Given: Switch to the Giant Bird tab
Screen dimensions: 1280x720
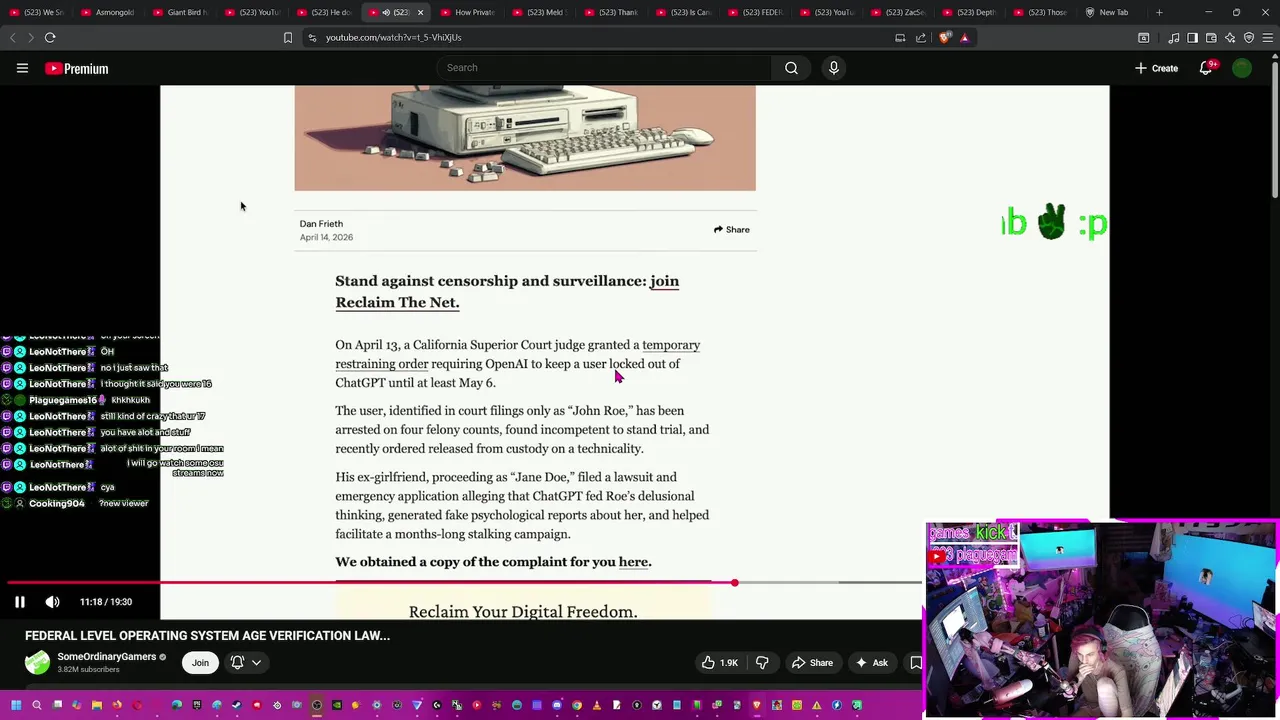Looking at the screenshot, I should (179, 12).
